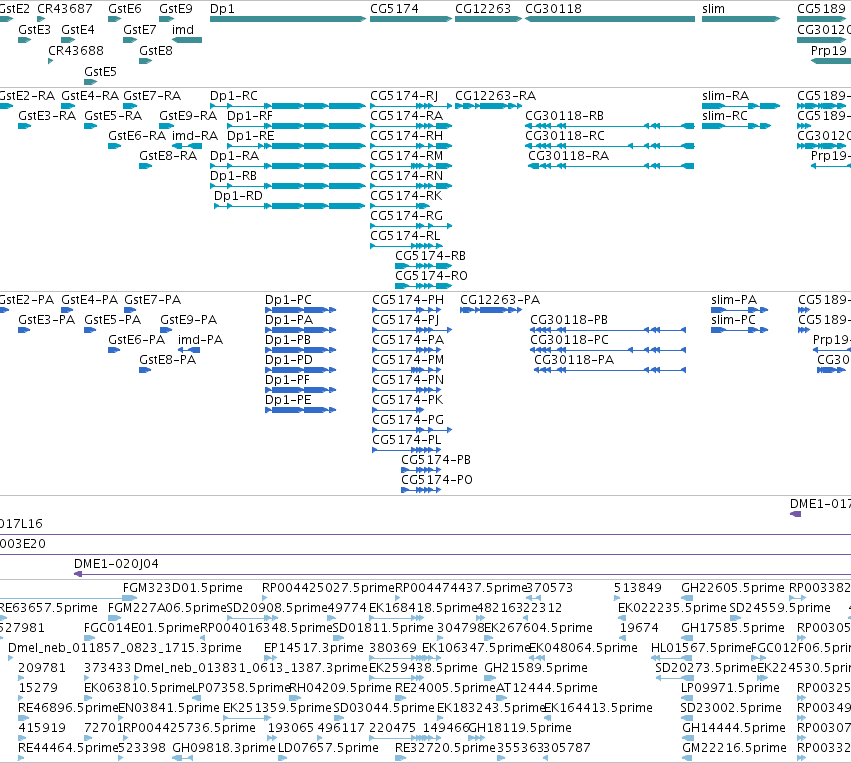Viewport: 851px width, 763px height.
Task: Open the "HL01567.5prime" EST label
Action: (x=701, y=647)
